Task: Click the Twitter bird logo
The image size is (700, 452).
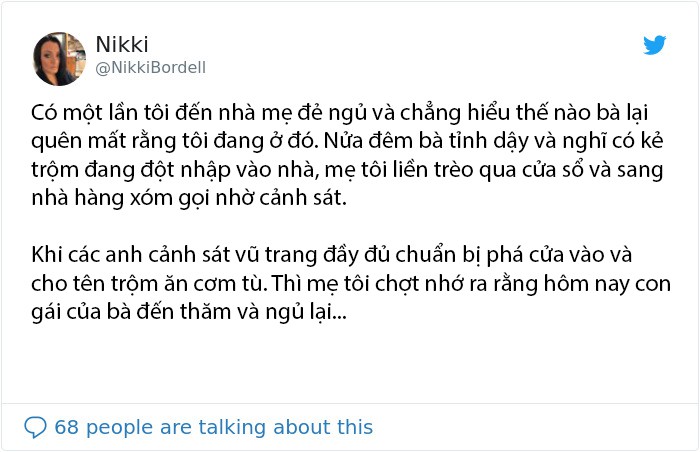Action: [654, 45]
